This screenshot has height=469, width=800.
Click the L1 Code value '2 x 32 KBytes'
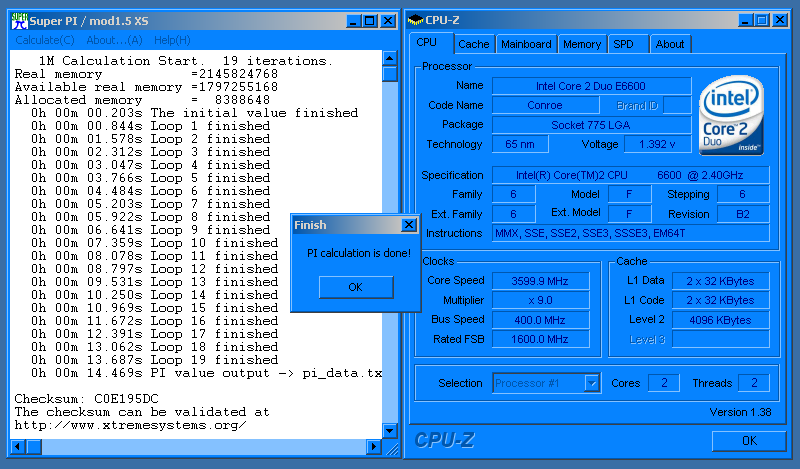pyautogui.click(x=720, y=300)
